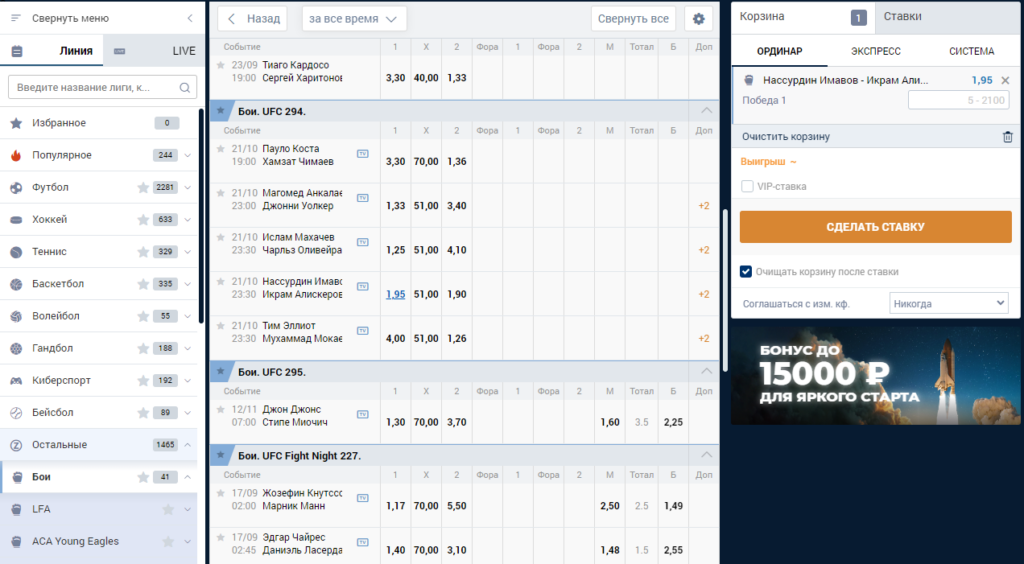Click the hamburger icon beside Свернуть меню
The height and width of the screenshot is (564, 1024).
(16, 18)
